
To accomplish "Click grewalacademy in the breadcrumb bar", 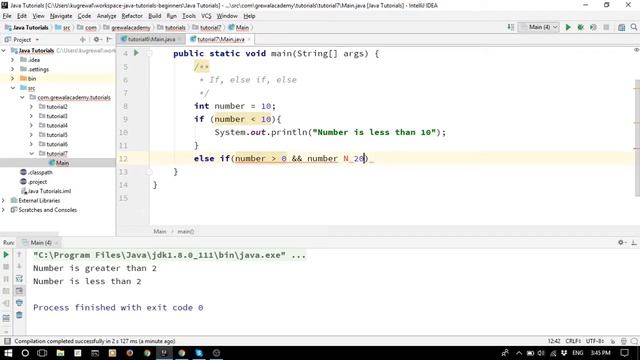I will click(x=131, y=28).
